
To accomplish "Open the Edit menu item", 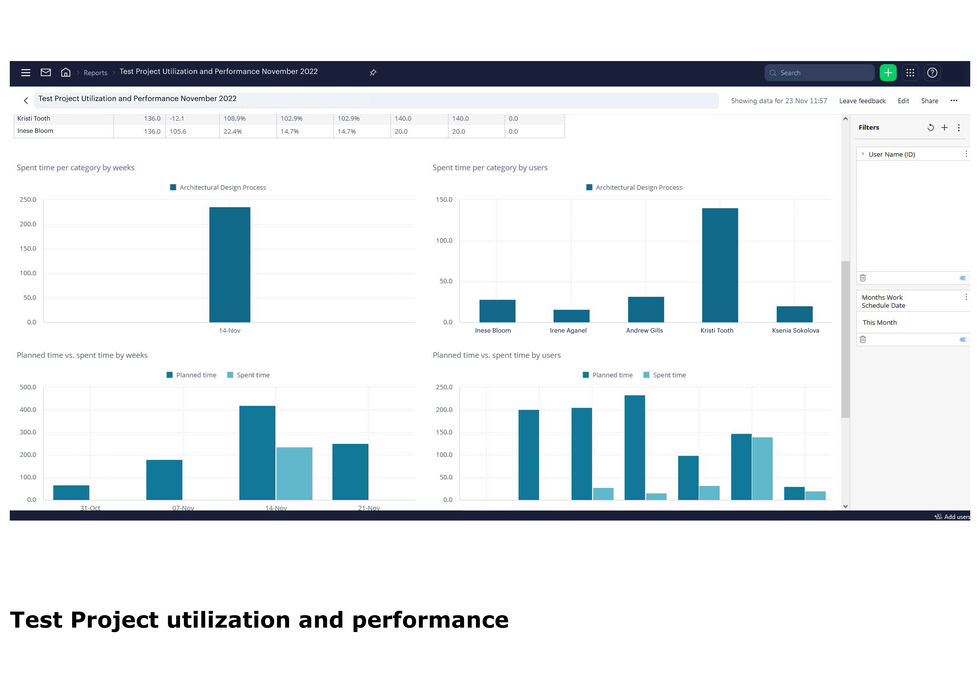I will pyautogui.click(x=903, y=101).
